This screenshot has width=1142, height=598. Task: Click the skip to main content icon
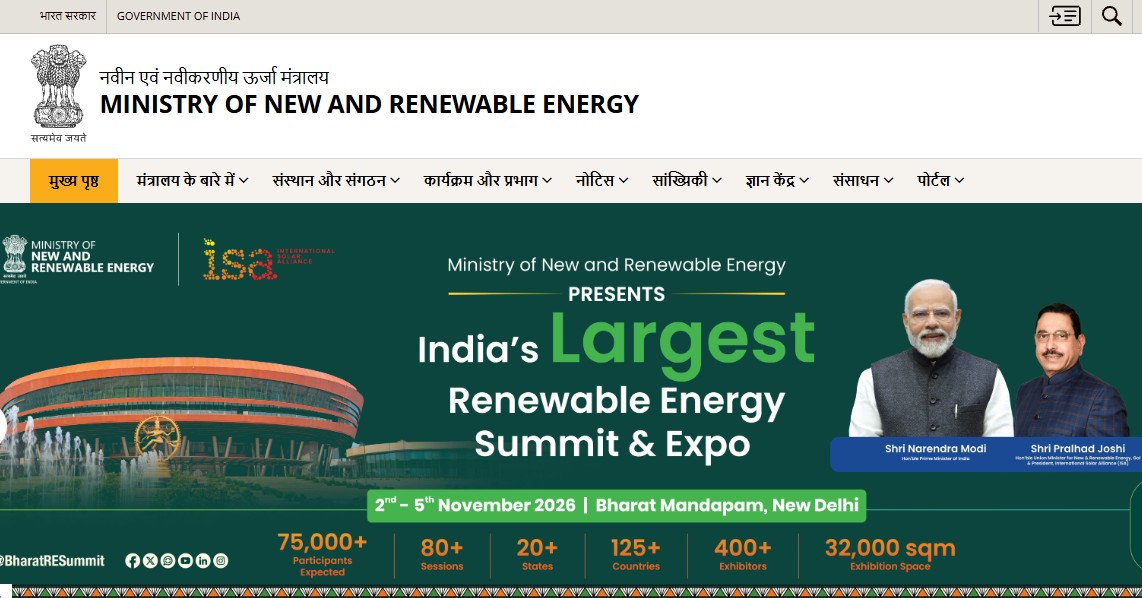pyautogui.click(x=1064, y=16)
